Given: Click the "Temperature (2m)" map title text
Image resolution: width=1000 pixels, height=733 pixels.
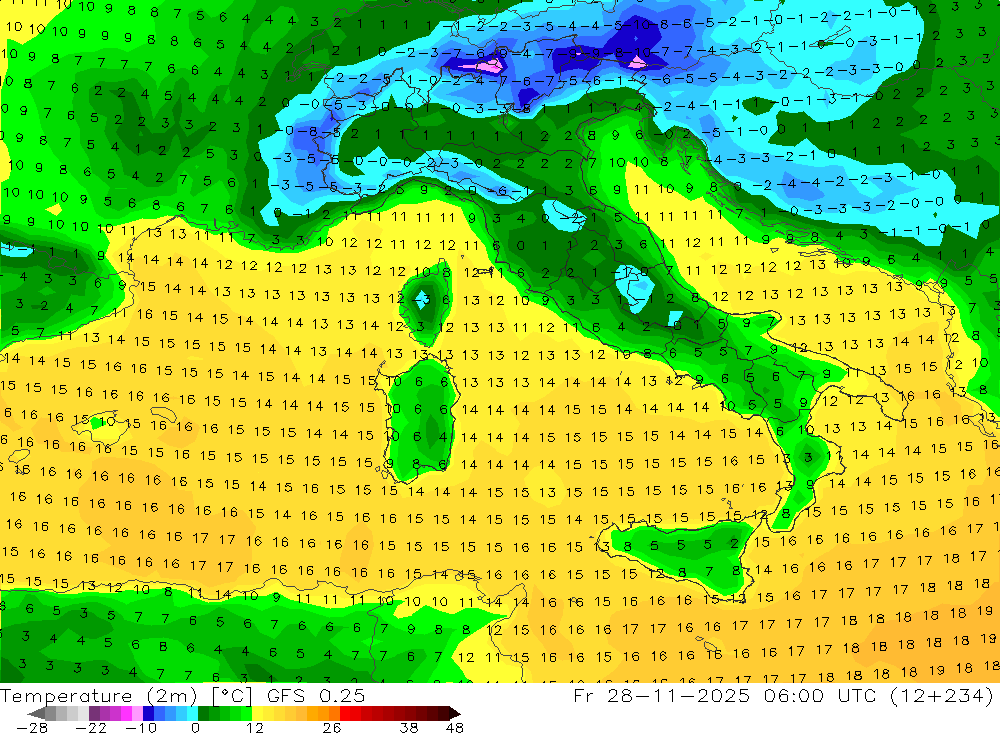Looking at the screenshot, I should (x=99, y=696).
